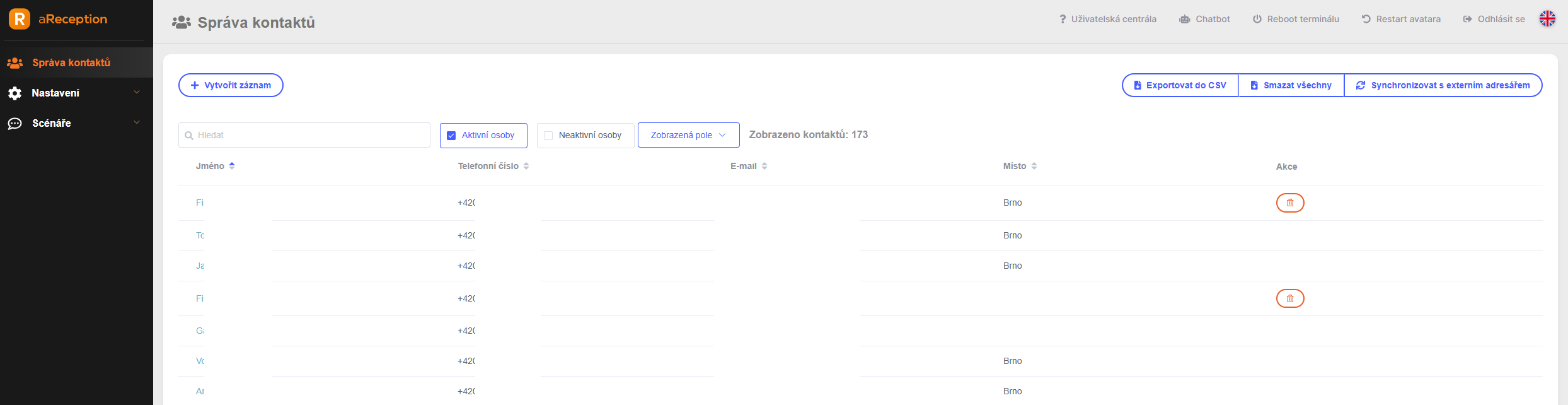Open Chatbot from the top bar

(1204, 19)
